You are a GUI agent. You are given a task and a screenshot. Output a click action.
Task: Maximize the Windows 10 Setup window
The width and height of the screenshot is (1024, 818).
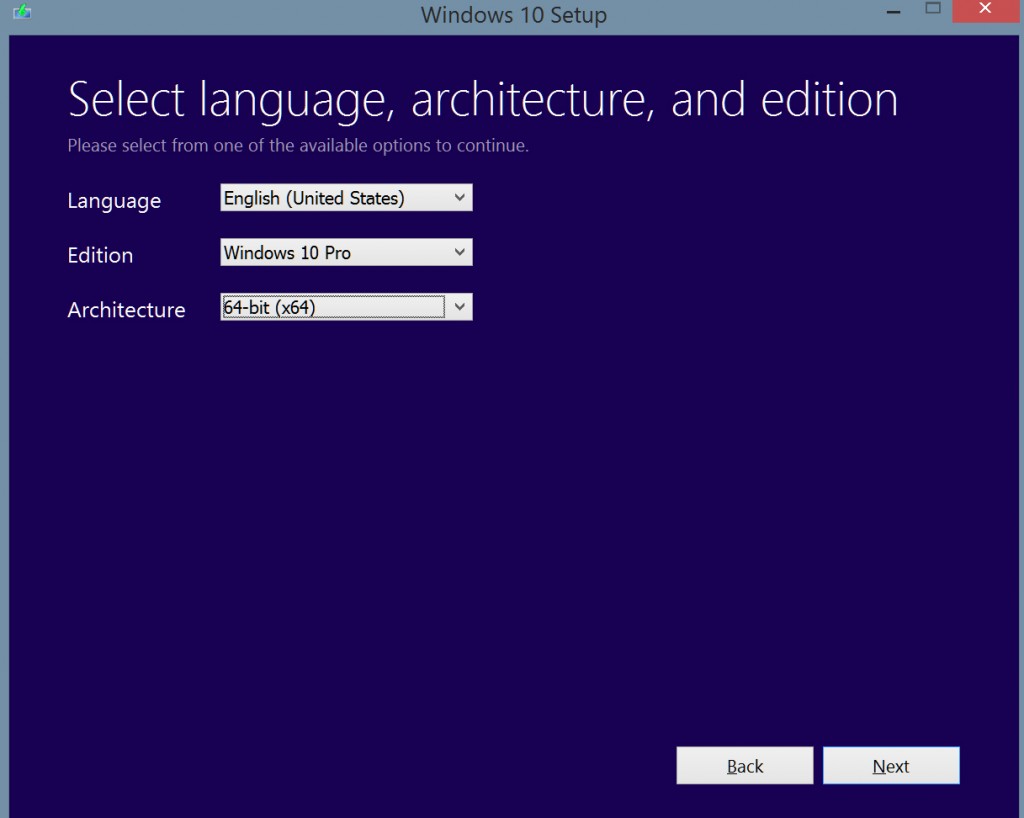tap(933, 9)
